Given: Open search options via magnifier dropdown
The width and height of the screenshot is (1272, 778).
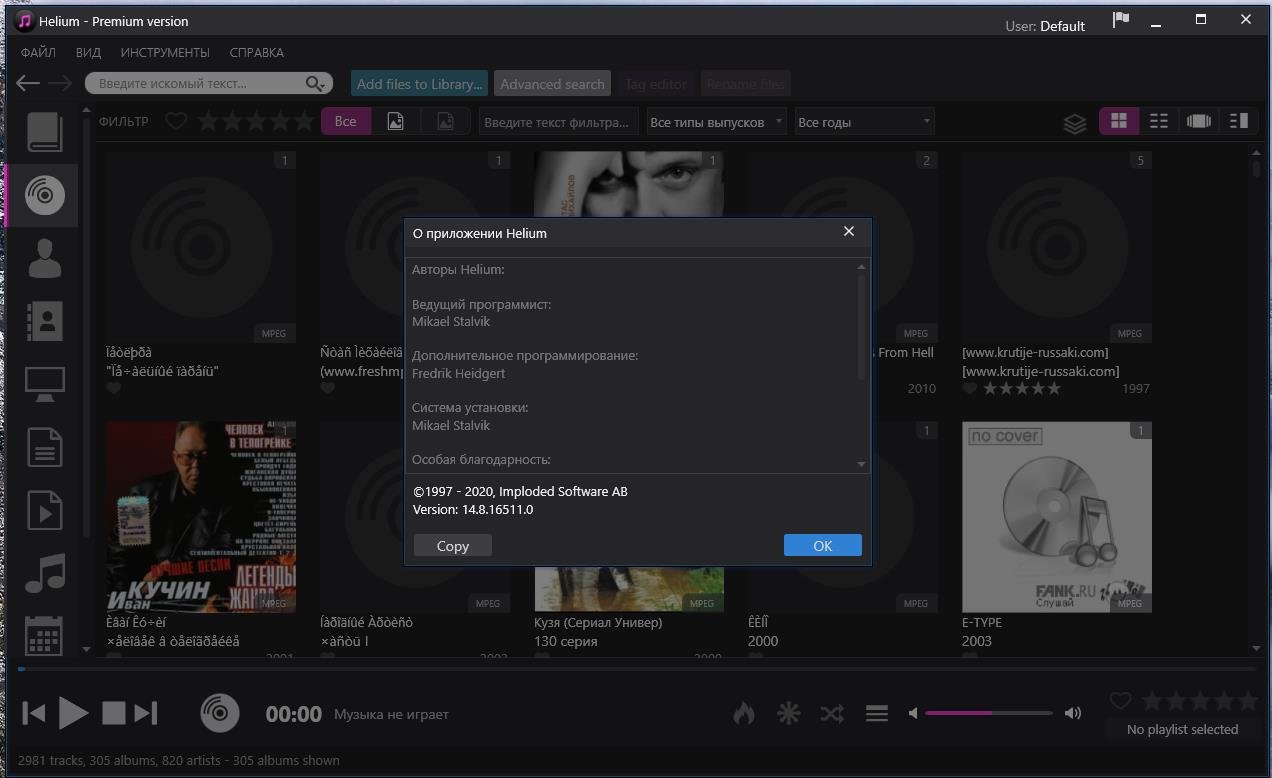Looking at the screenshot, I should point(317,84).
